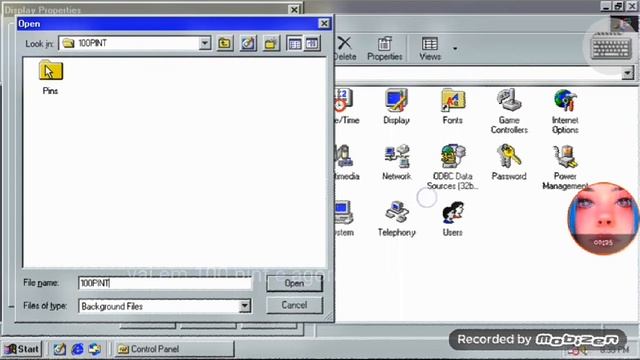Select the Power Management icon
The width and height of the screenshot is (640, 360).
pyautogui.click(x=565, y=167)
